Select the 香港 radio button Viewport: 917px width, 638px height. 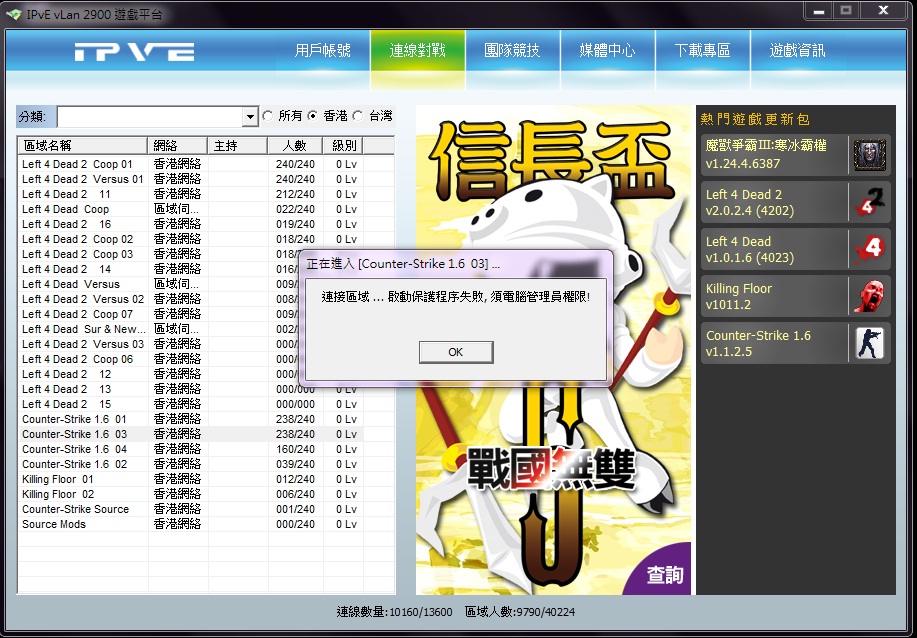tap(313, 116)
